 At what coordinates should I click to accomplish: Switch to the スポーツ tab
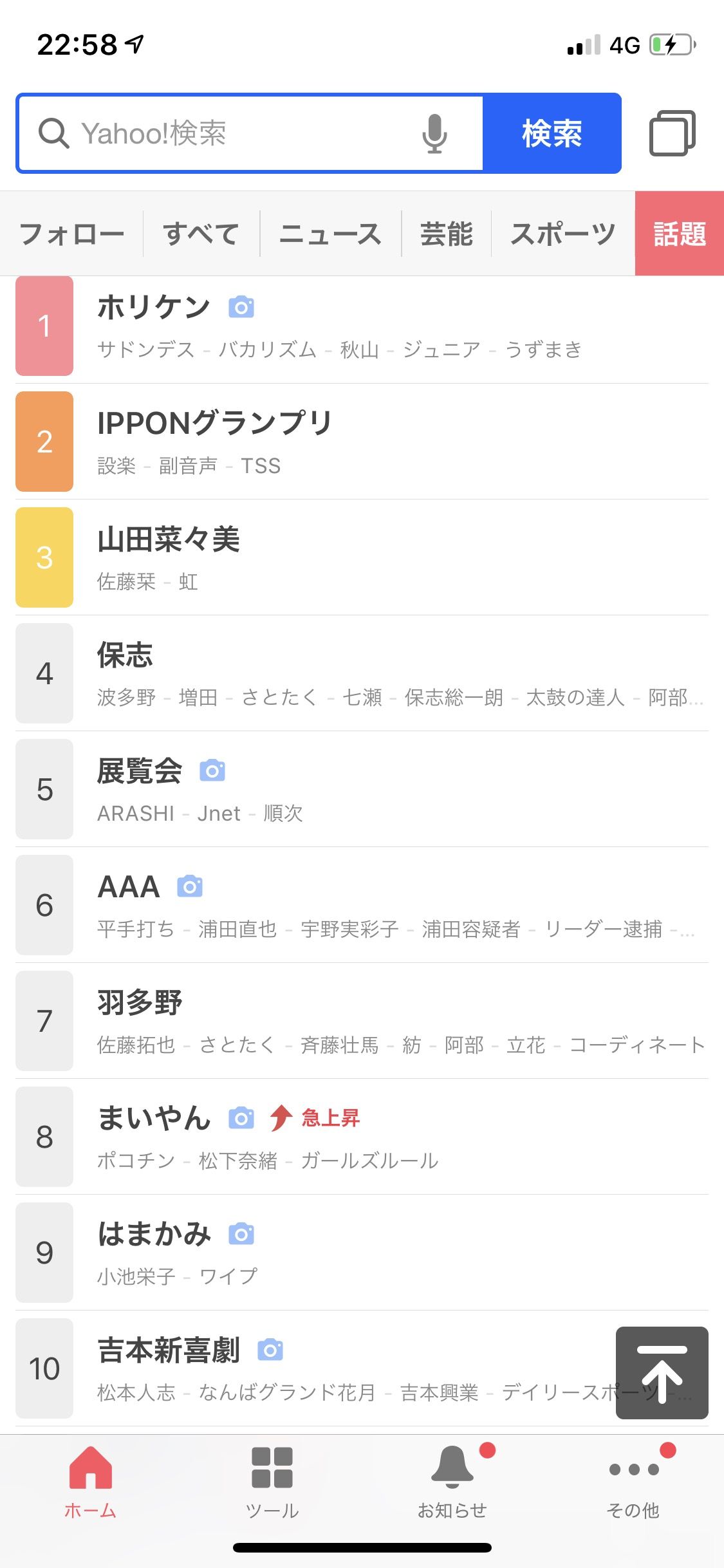pyautogui.click(x=562, y=234)
